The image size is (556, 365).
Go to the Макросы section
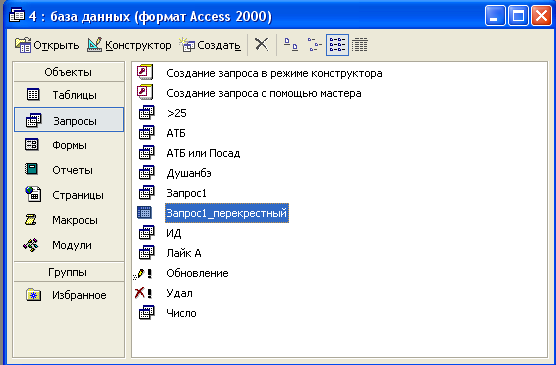[x=69, y=220]
